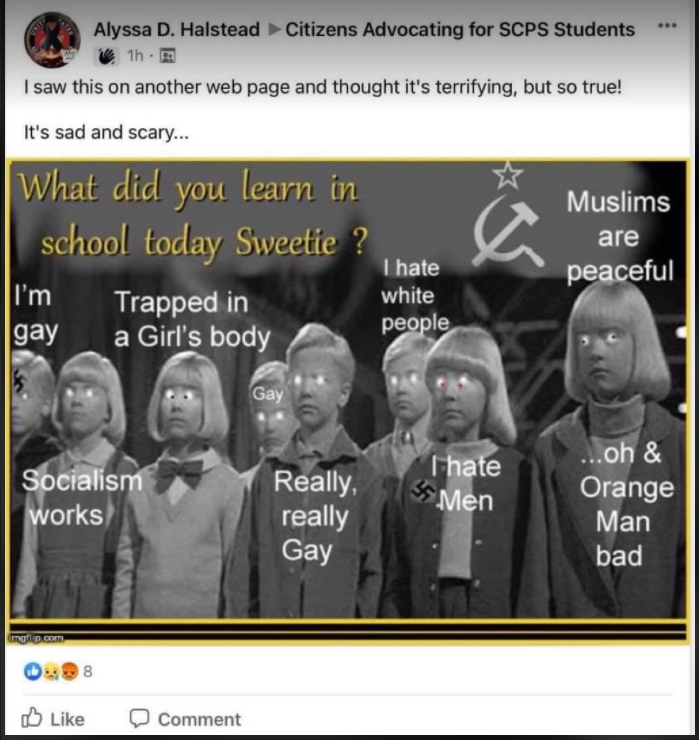Click the group audience privacy icon
The width and height of the screenshot is (699, 740).
[168, 56]
